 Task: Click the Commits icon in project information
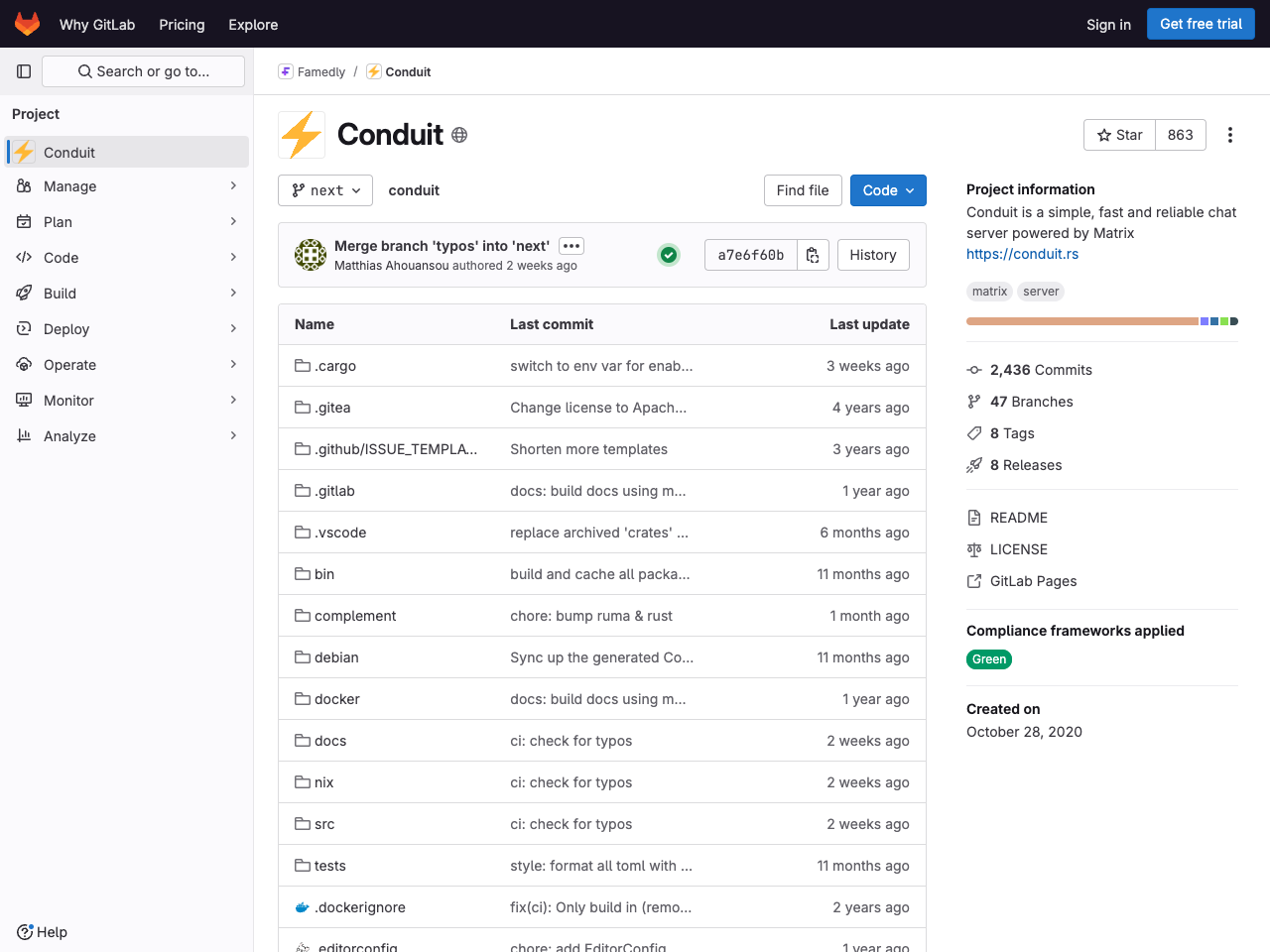click(974, 370)
